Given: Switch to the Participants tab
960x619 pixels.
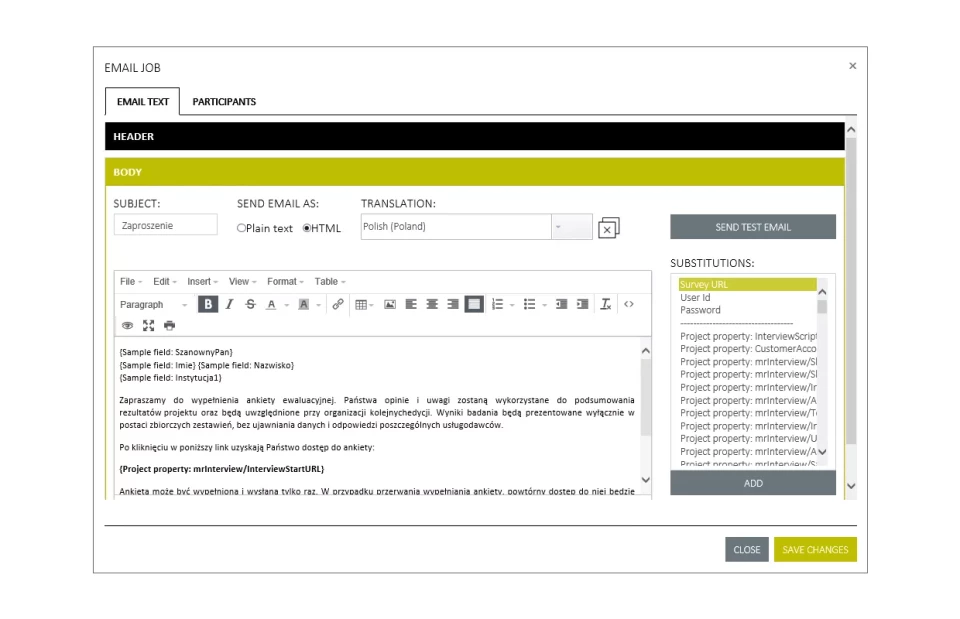Looking at the screenshot, I should tap(224, 102).
